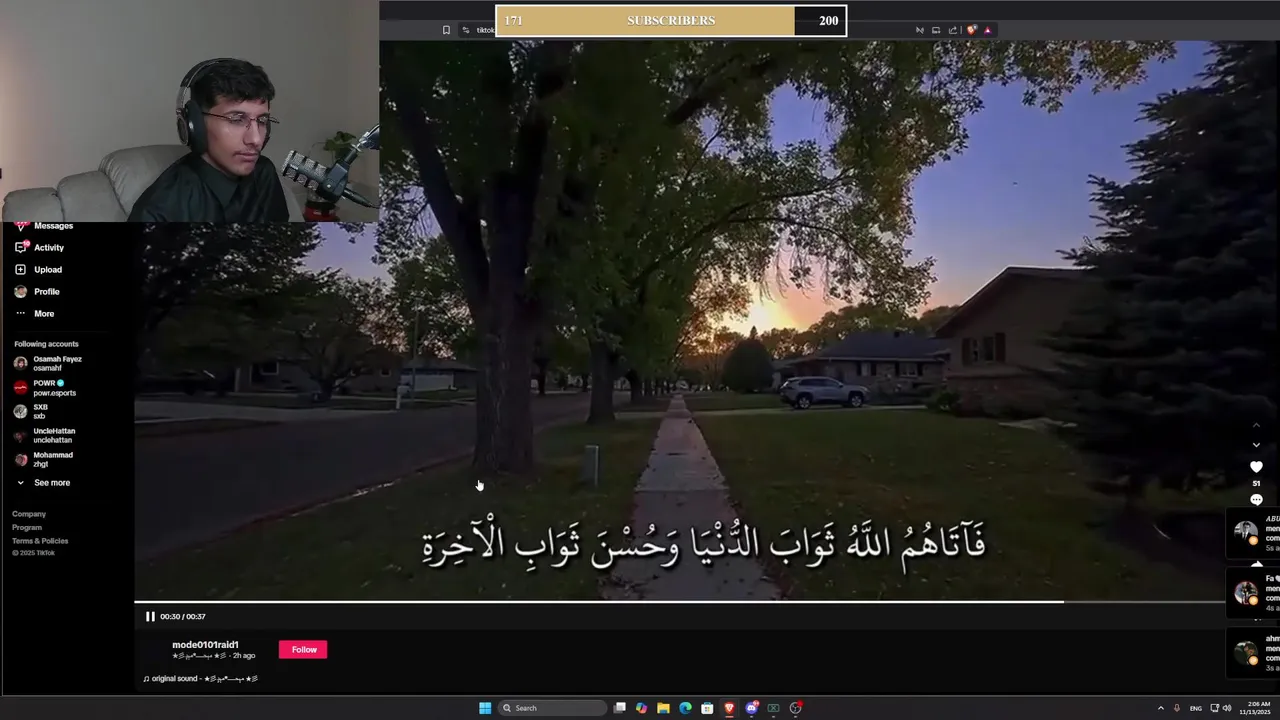This screenshot has height=720, width=1280.
Task: Open the comments bubble icon
Action: pos(1256,500)
